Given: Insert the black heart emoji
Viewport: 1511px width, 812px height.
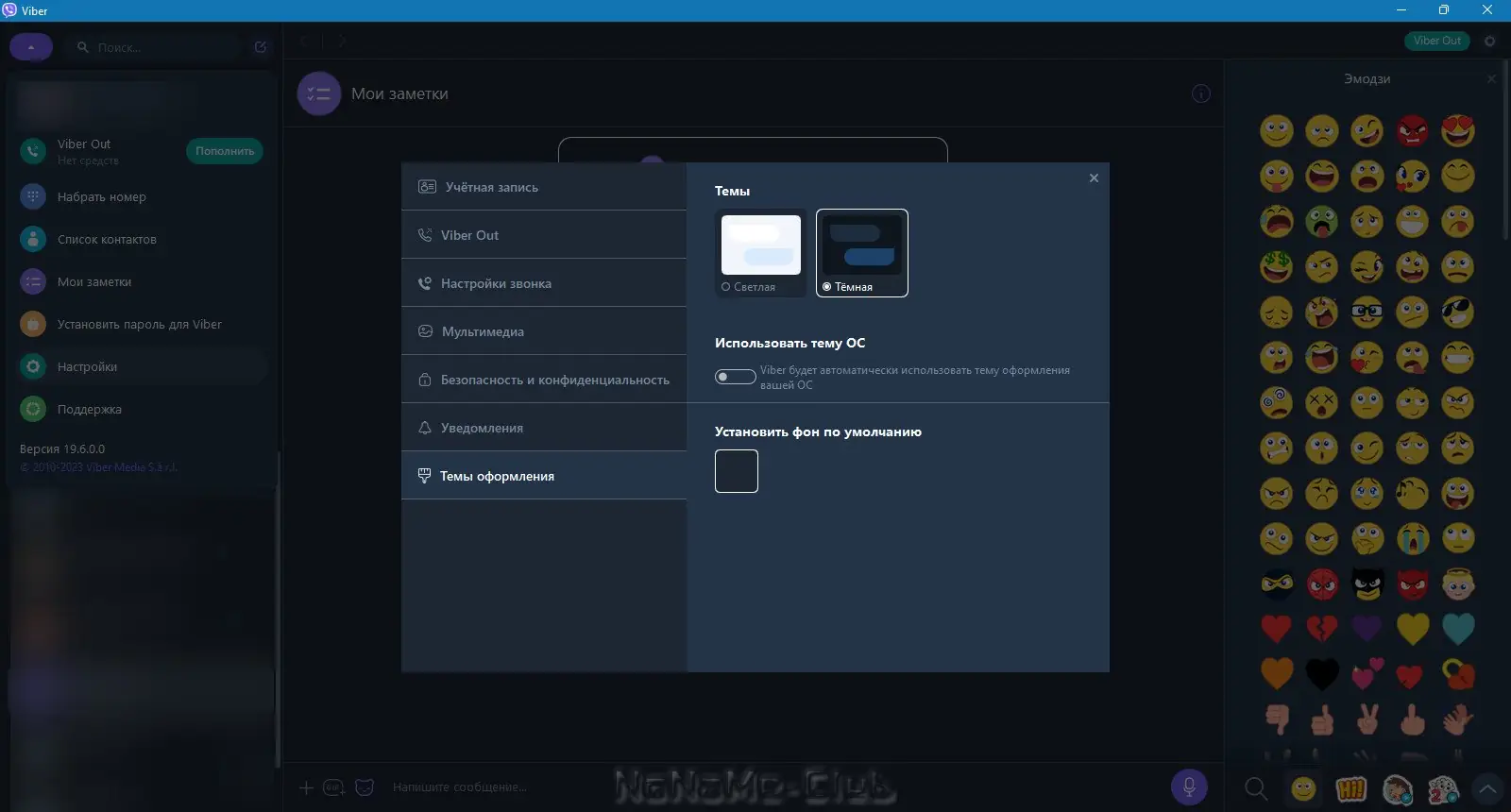Looking at the screenshot, I should point(1322,674).
